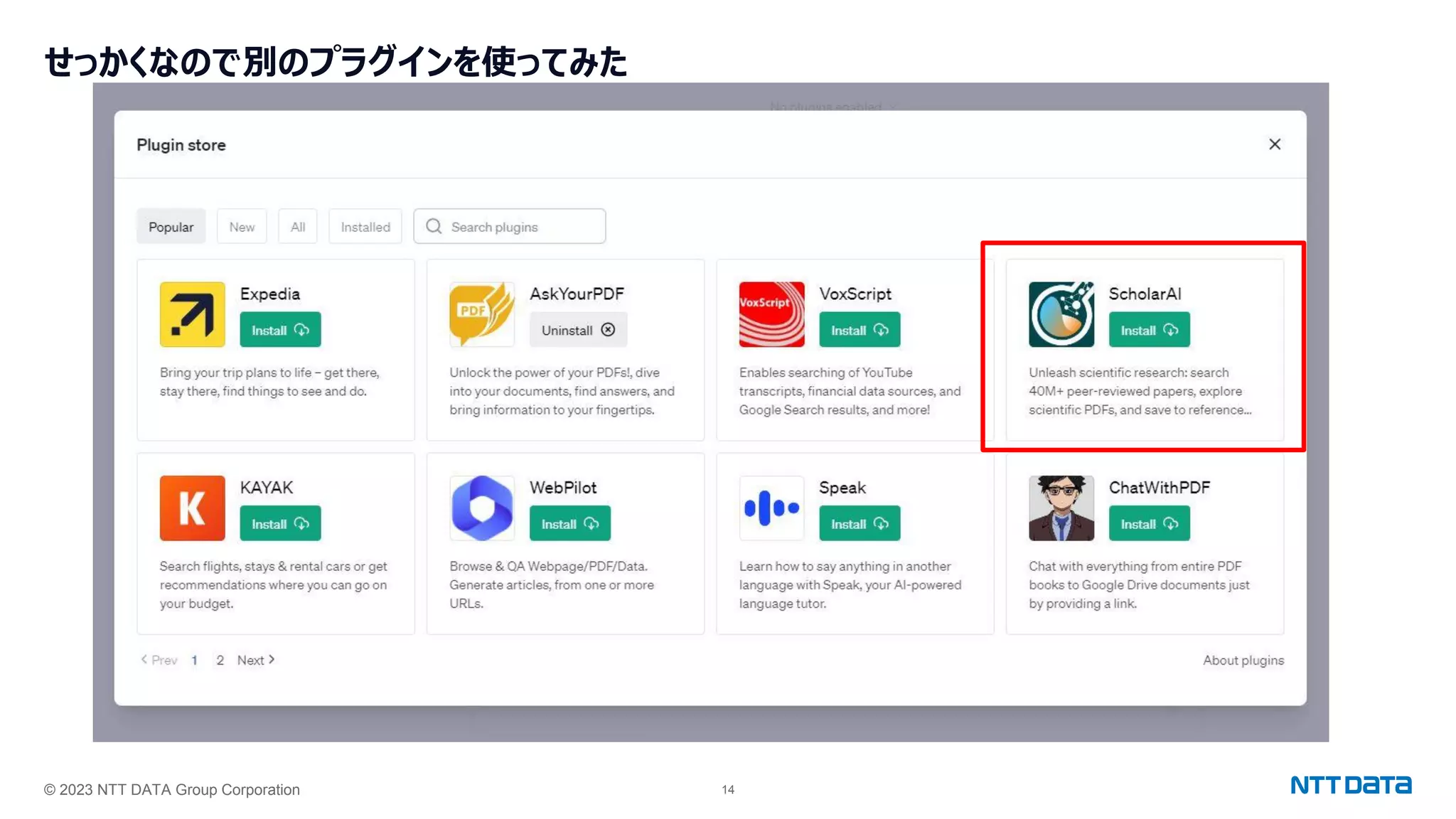Switch to the New tab

(242, 227)
